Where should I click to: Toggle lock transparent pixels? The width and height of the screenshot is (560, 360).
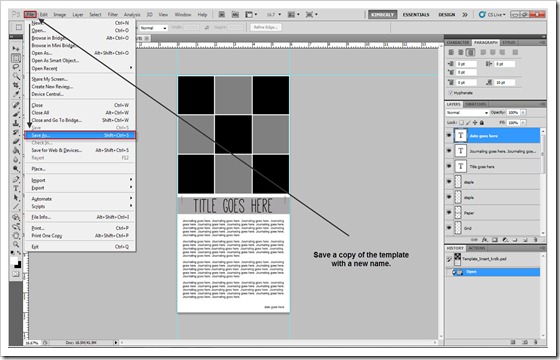461,122
